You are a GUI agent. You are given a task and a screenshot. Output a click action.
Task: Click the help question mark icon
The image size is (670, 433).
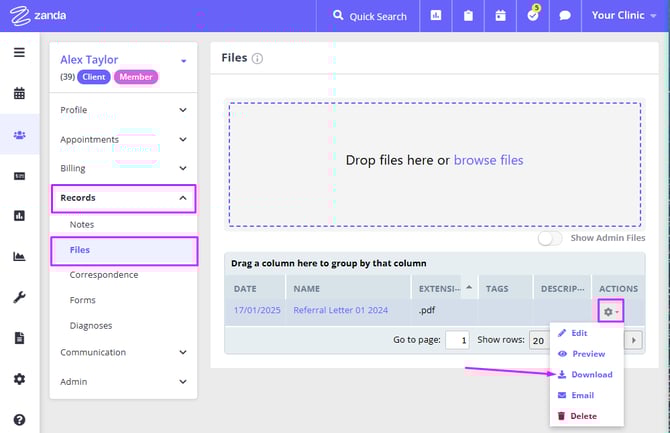19,420
